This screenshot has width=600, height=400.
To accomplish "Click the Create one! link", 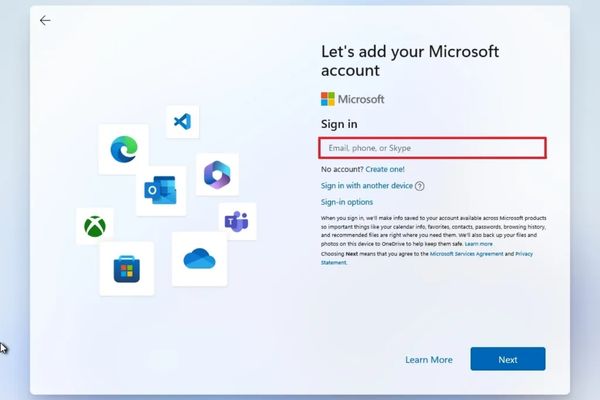I will 385,169.
